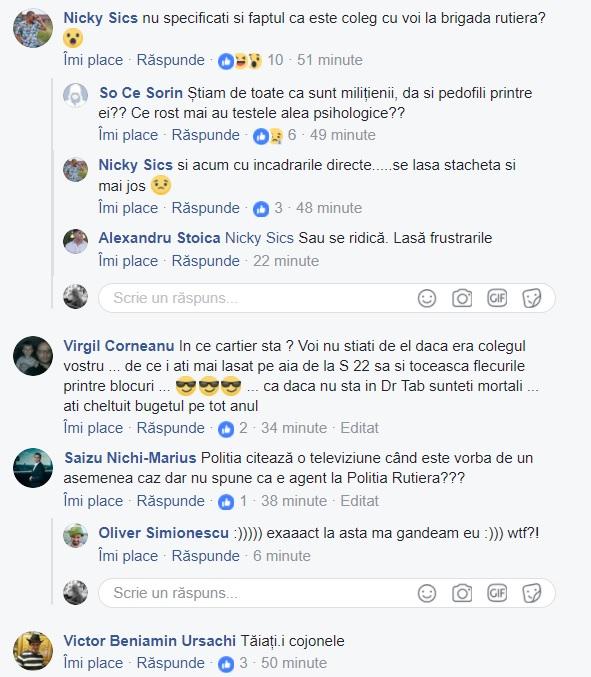
Task: View like count on Victor Beniamin Ursachi's comment
Action: click(x=233, y=663)
